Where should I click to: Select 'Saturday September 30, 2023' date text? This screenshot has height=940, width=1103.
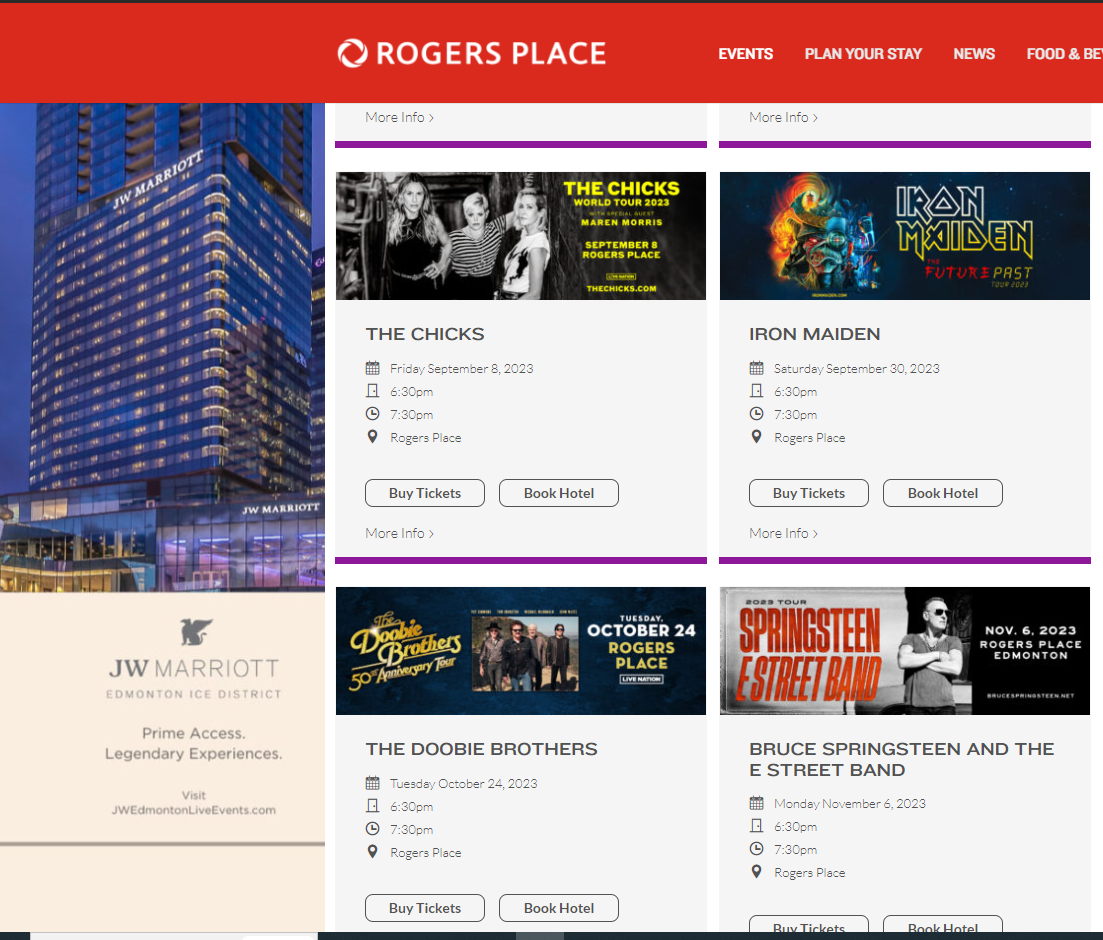tap(856, 369)
